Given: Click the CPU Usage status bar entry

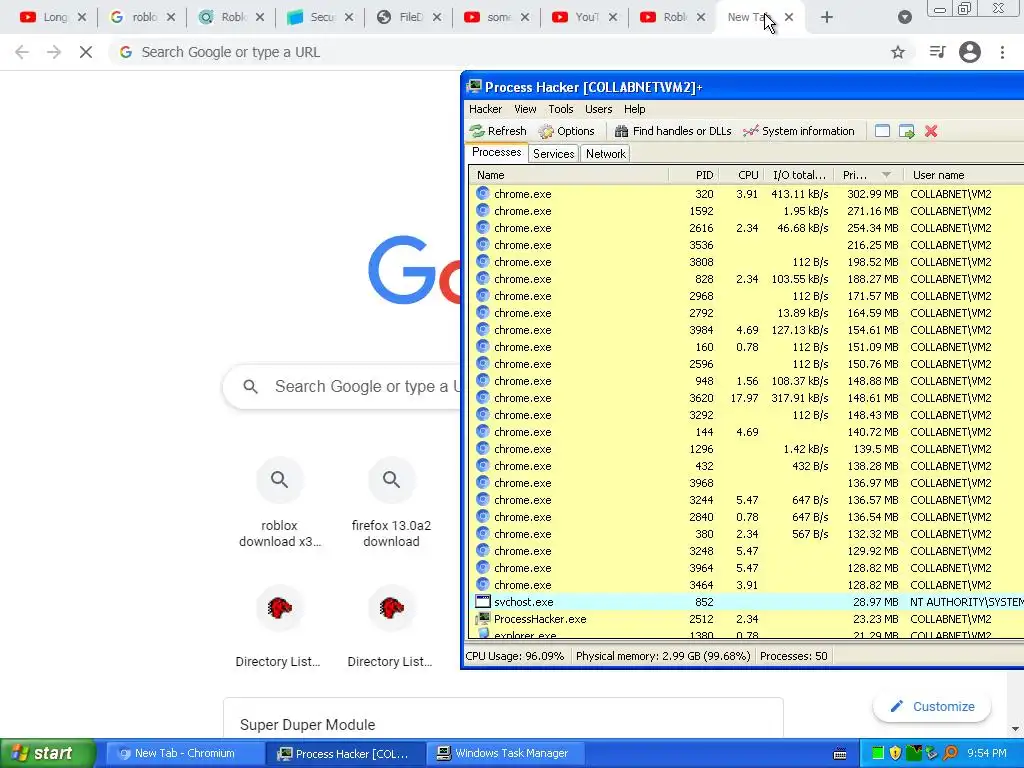Looking at the screenshot, I should tap(515, 656).
